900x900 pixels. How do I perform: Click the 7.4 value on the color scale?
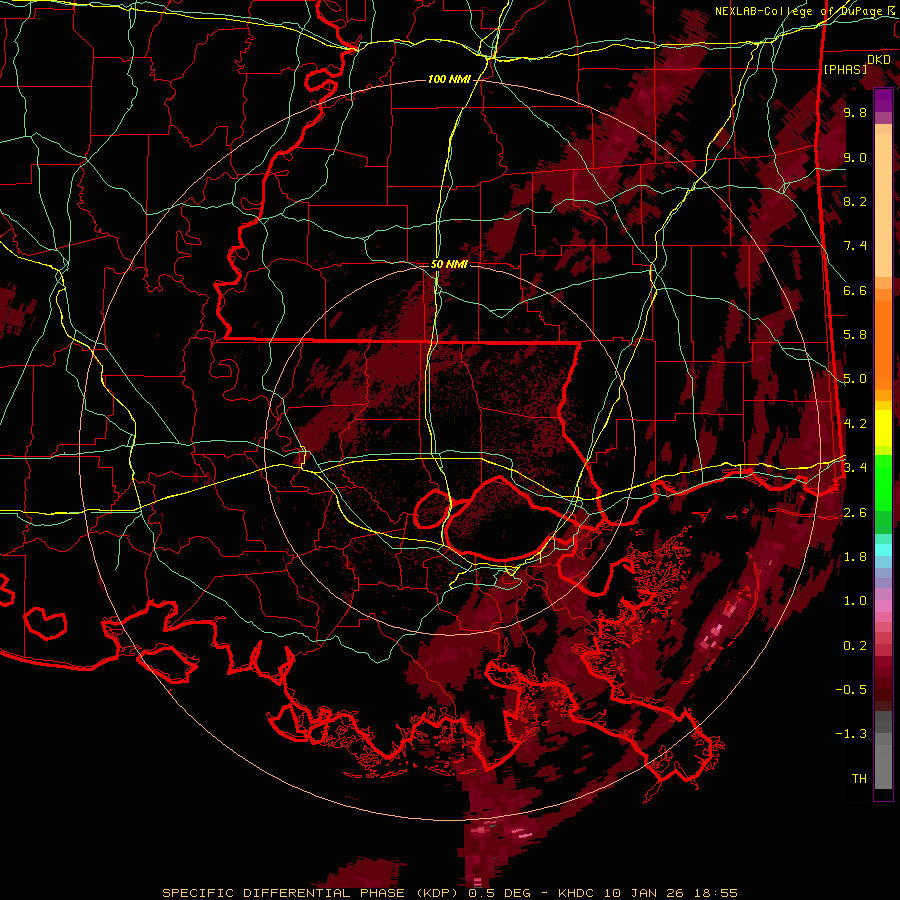coord(855,246)
